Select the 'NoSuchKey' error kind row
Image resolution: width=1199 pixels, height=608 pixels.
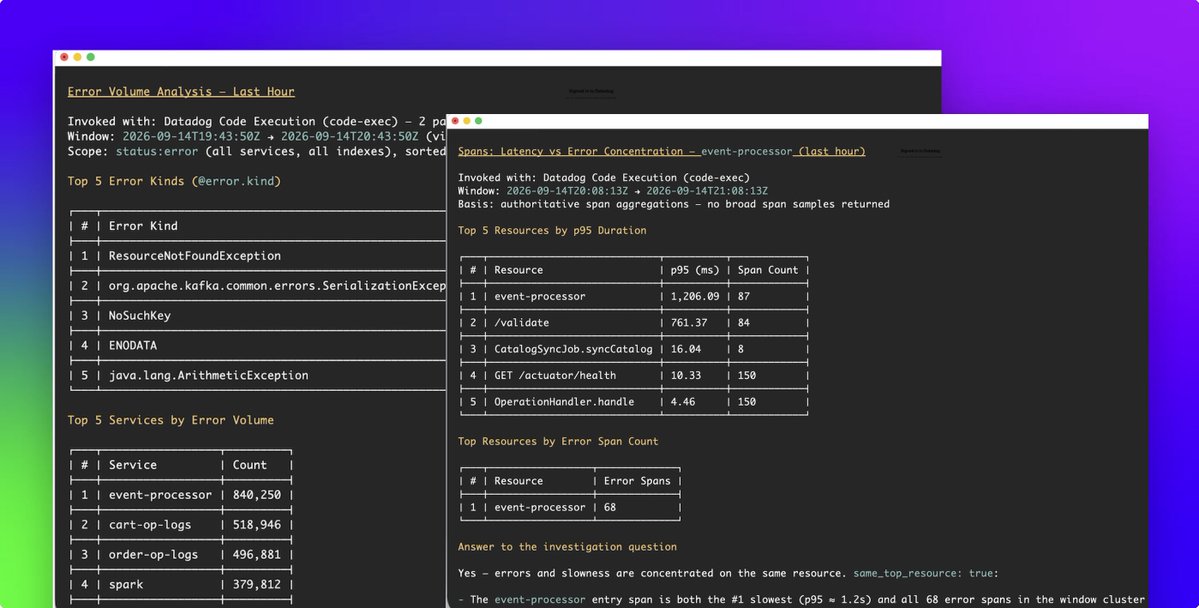tap(258, 315)
